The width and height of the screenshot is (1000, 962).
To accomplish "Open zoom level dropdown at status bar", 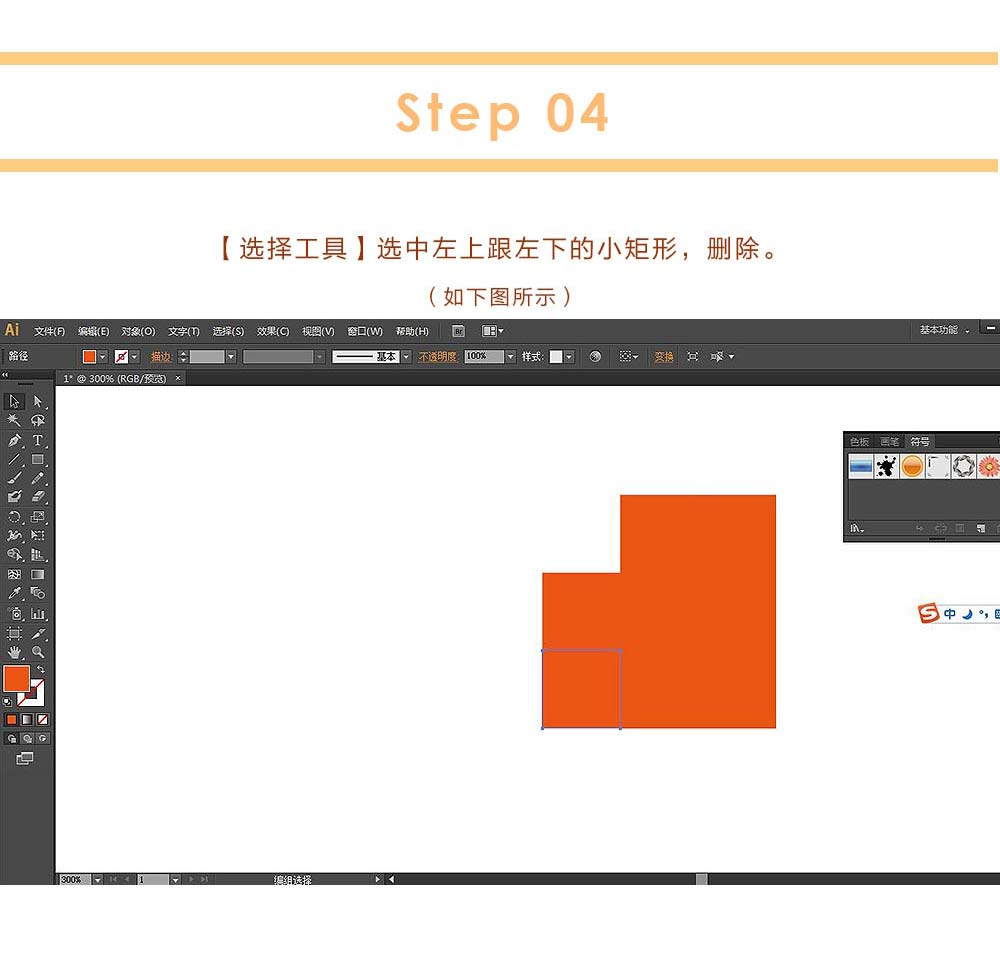I will pyautogui.click(x=98, y=880).
